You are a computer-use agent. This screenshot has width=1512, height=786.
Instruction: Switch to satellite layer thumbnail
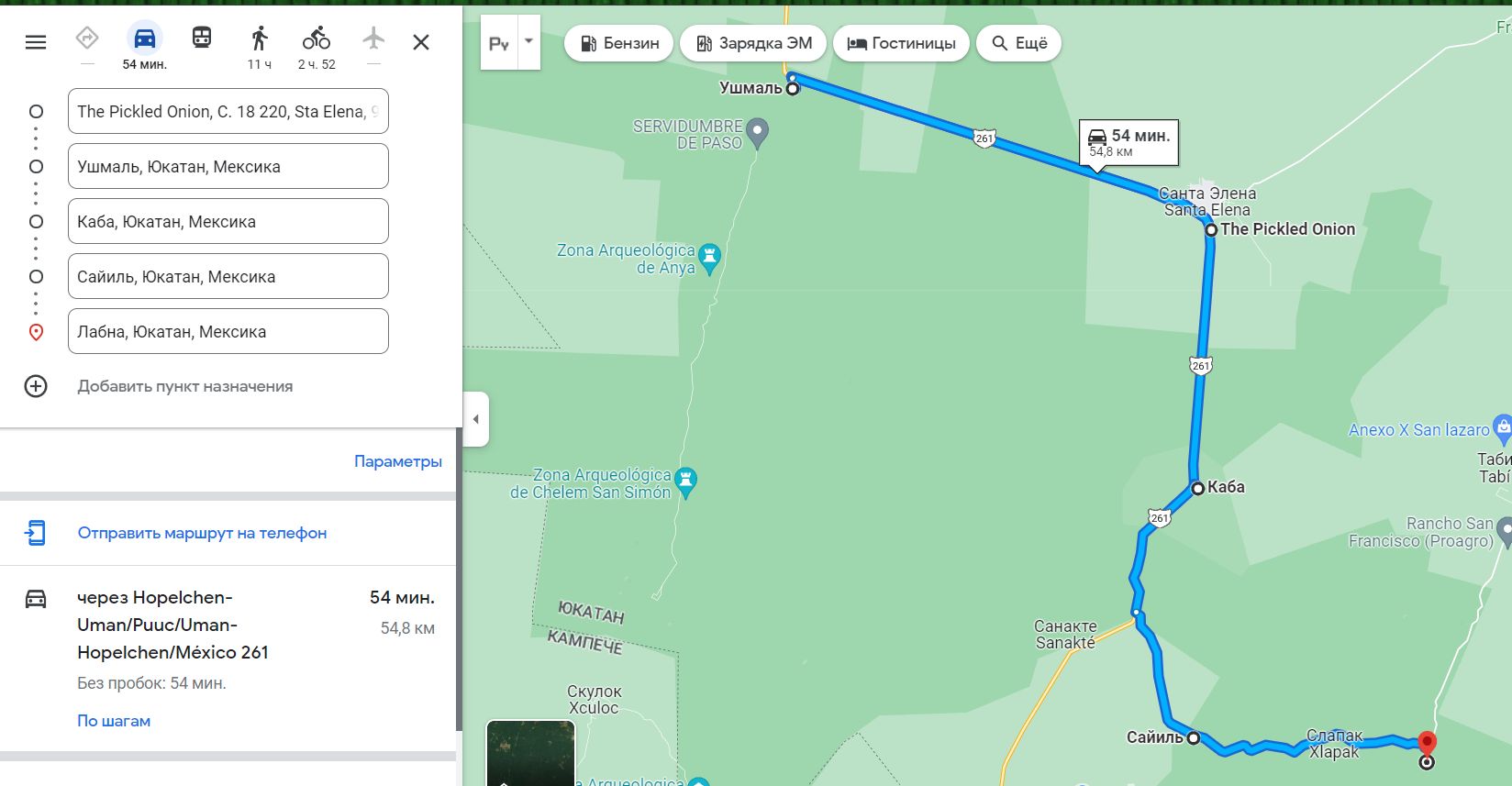[530, 753]
